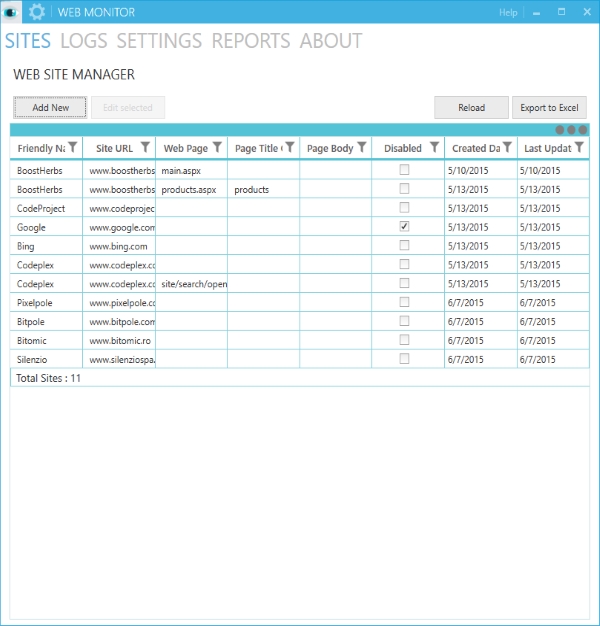
Task: Minimize the Web Monitor window
Action: (x=537, y=12)
